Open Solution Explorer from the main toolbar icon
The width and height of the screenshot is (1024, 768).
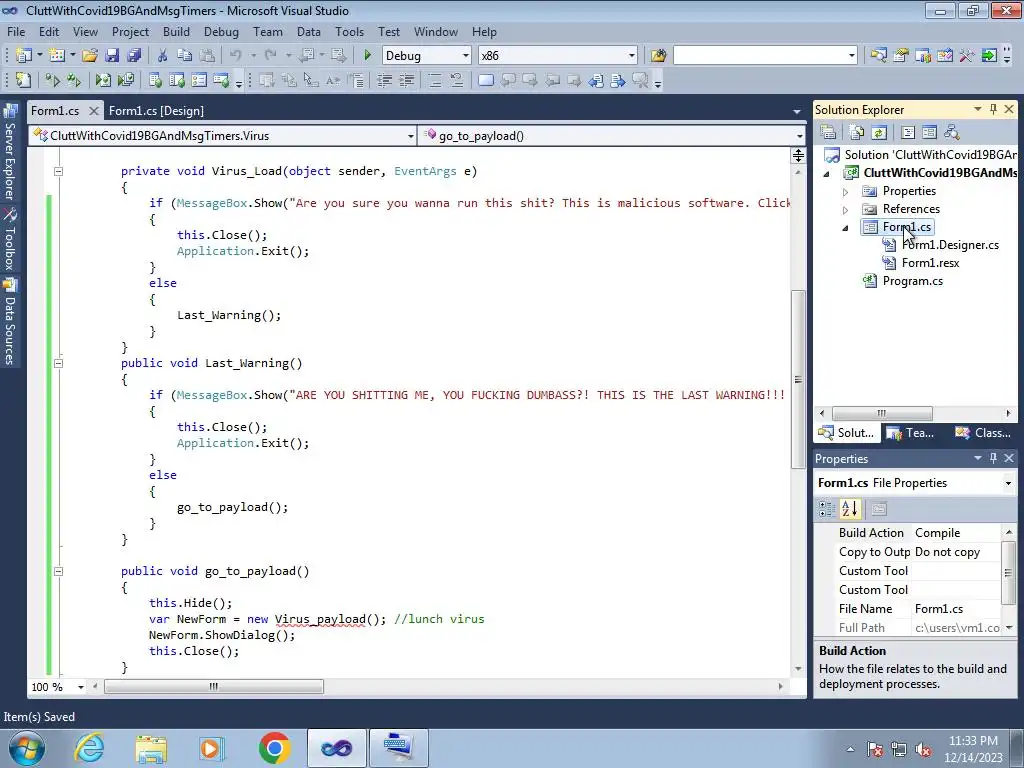878,56
